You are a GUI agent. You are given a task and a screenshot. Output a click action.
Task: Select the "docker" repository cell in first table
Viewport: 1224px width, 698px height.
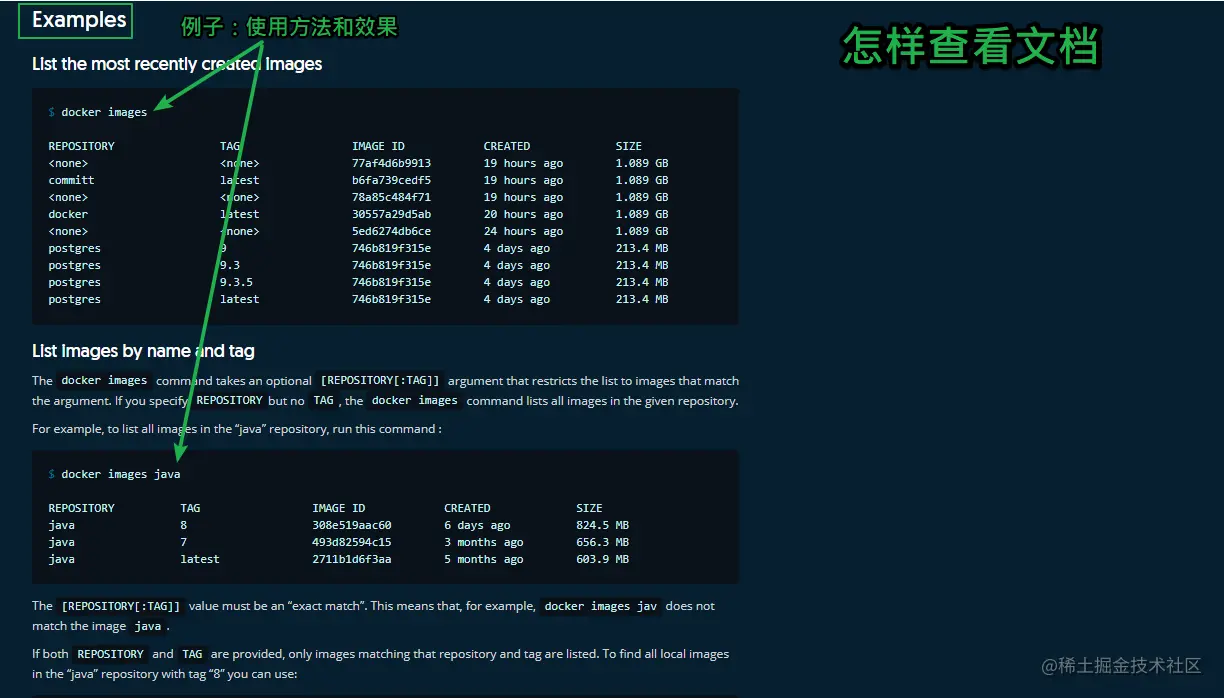tap(68, 214)
